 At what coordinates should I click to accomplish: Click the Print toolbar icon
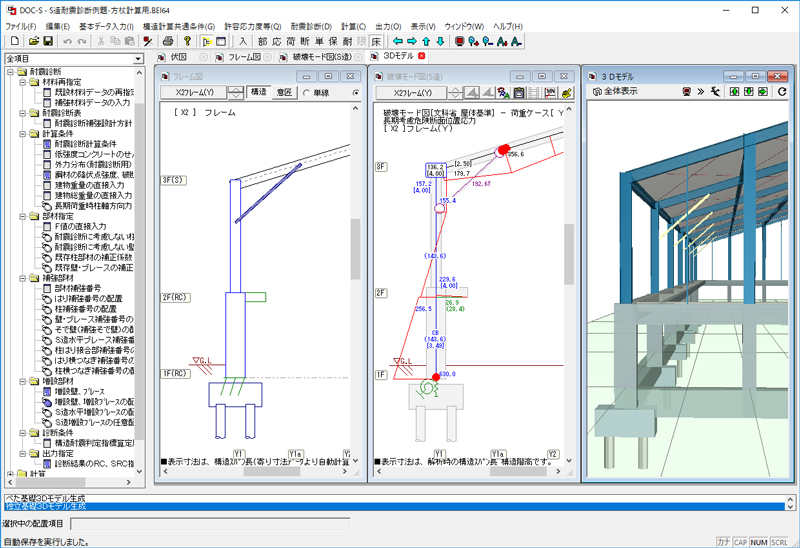(169, 41)
